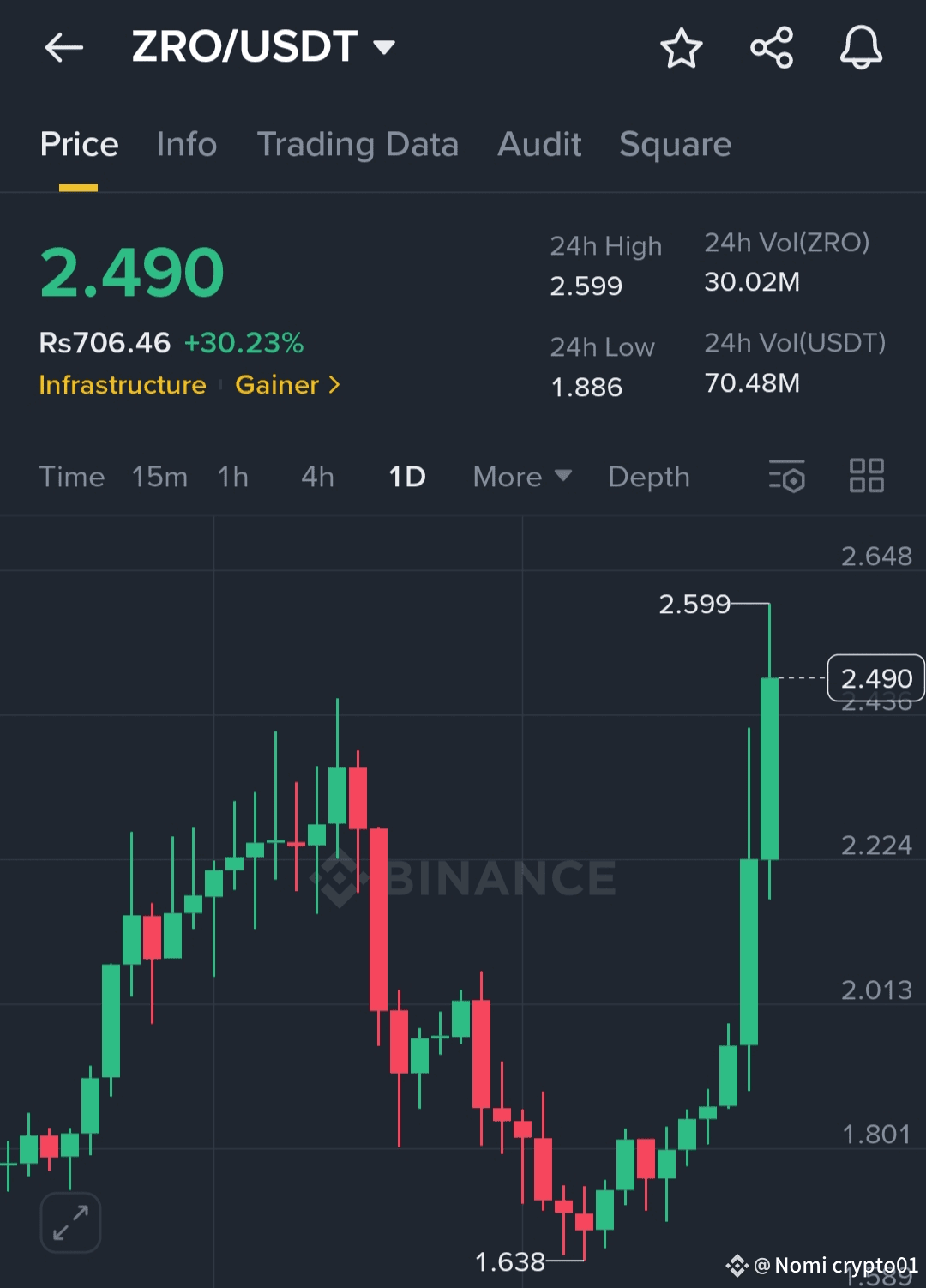This screenshot has height=1288, width=926.
Task: Tap the chart layout grid icon
Action: tap(866, 476)
